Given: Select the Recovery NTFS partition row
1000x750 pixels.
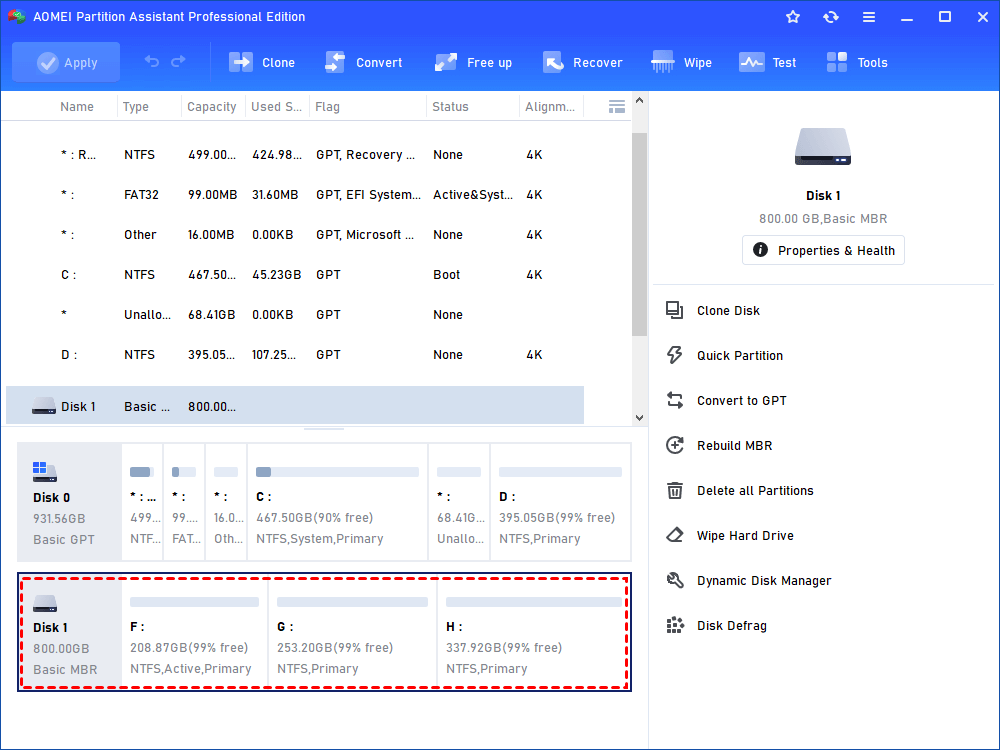Looking at the screenshot, I should [295, 155].
